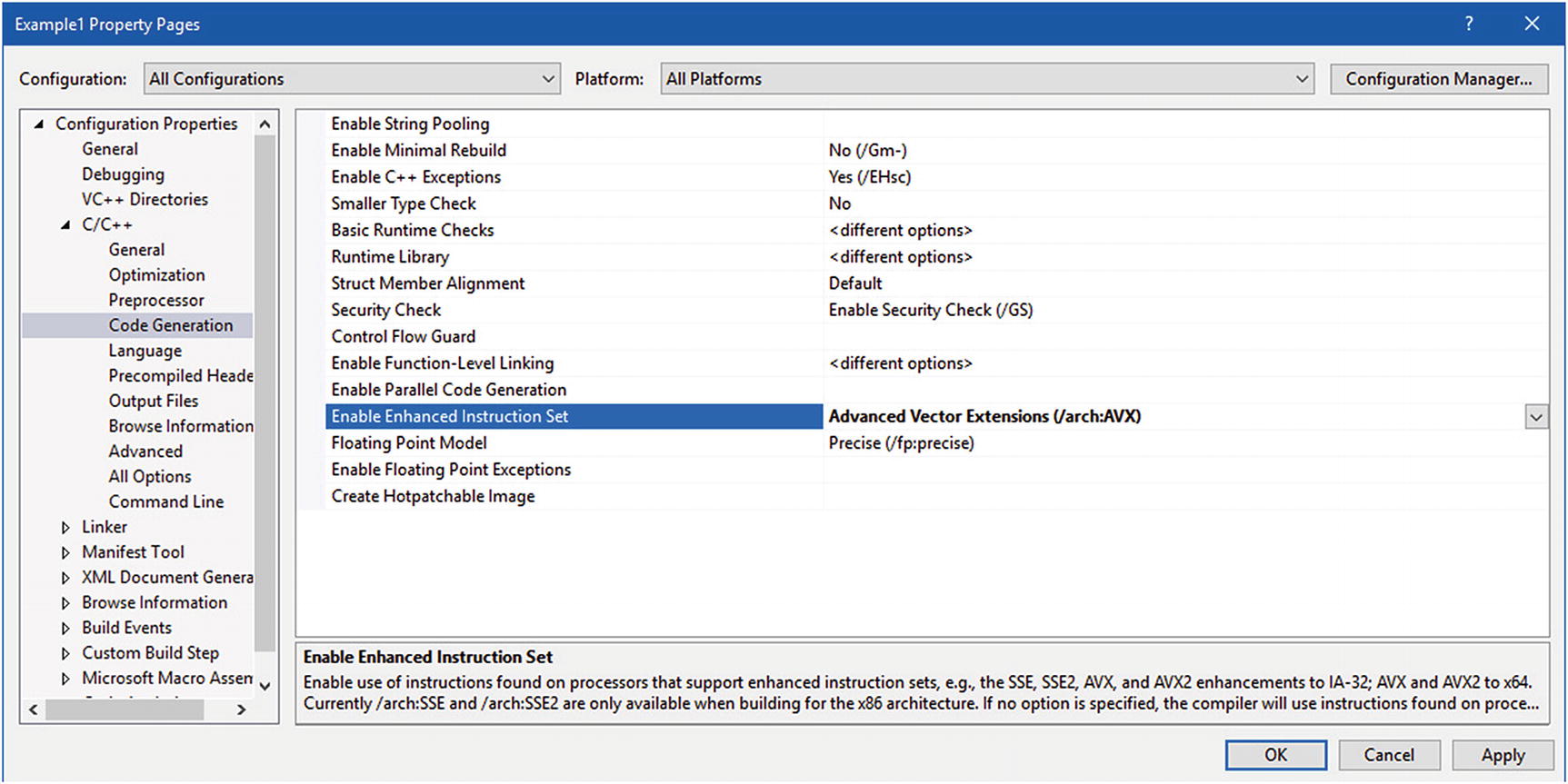The image size is (1568, 784).
Task: Click the Cancel button
Action: pyautogui.click(x=1388, y=755)
